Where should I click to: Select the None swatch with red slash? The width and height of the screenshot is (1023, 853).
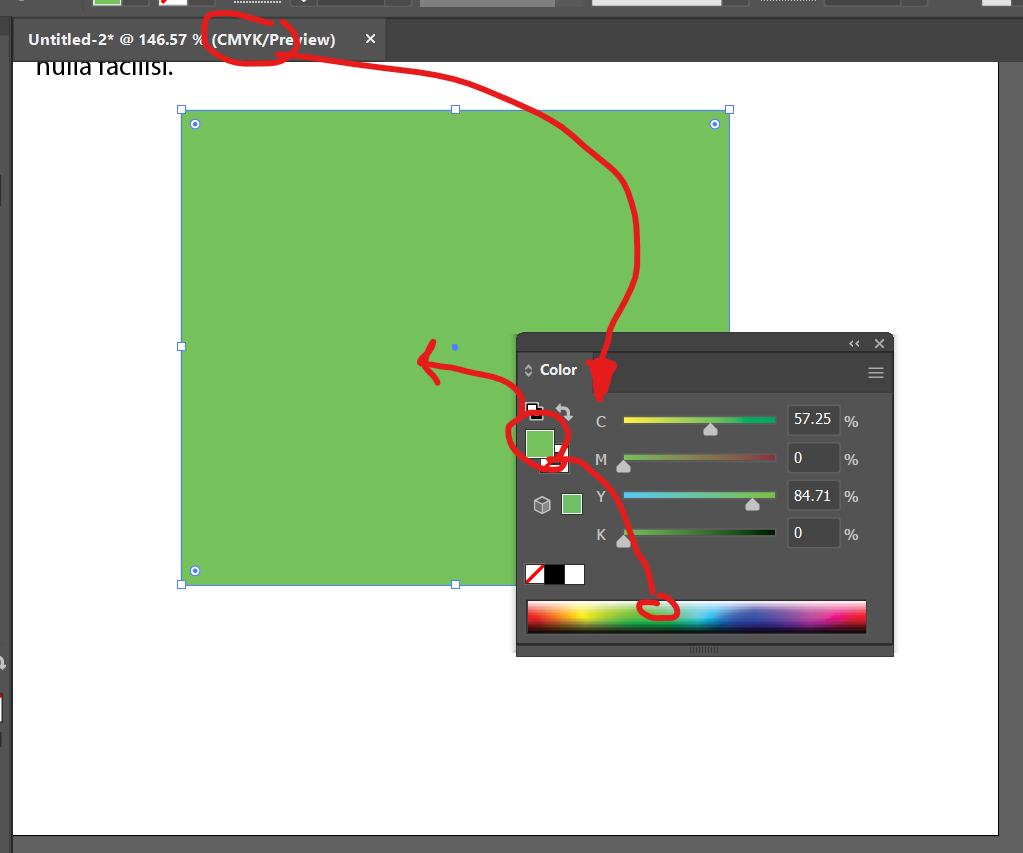point(534,574)
